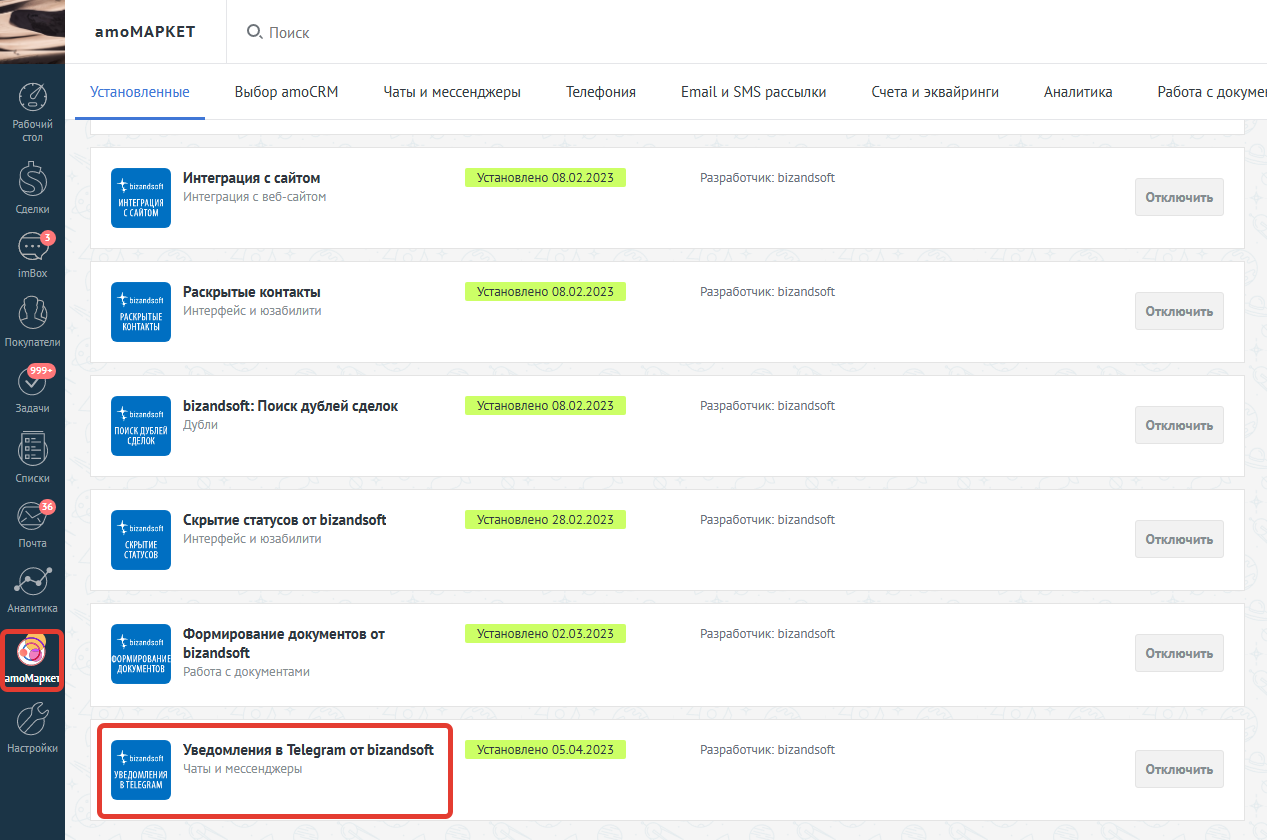This screenshot has width=1267, height=840.
Task: Go to Покупатели in the sidebar
Action: [x=32, y=322]
